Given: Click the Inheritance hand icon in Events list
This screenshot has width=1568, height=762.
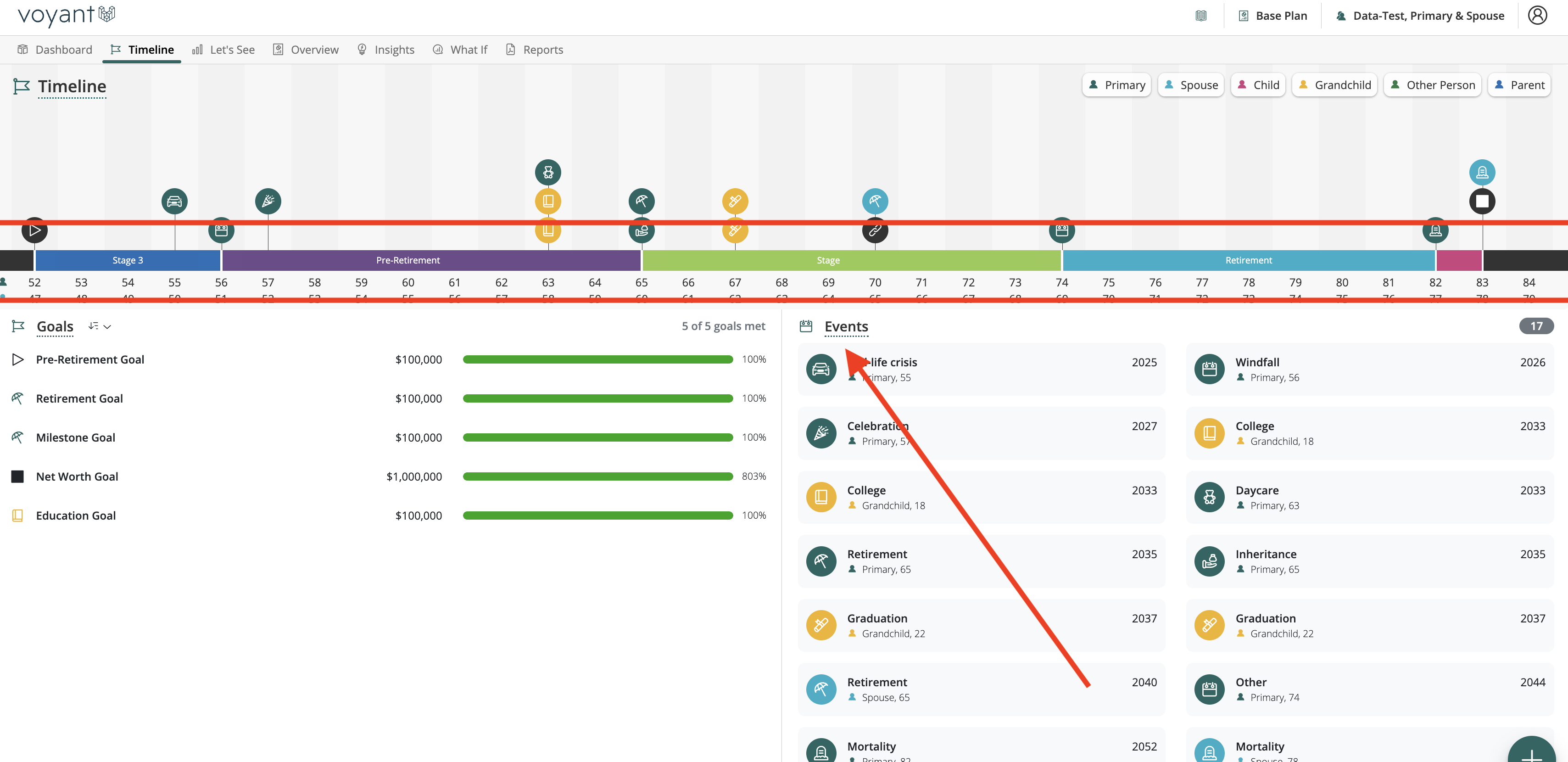Looking at the screenshot, I should [x=1209, y=561].
